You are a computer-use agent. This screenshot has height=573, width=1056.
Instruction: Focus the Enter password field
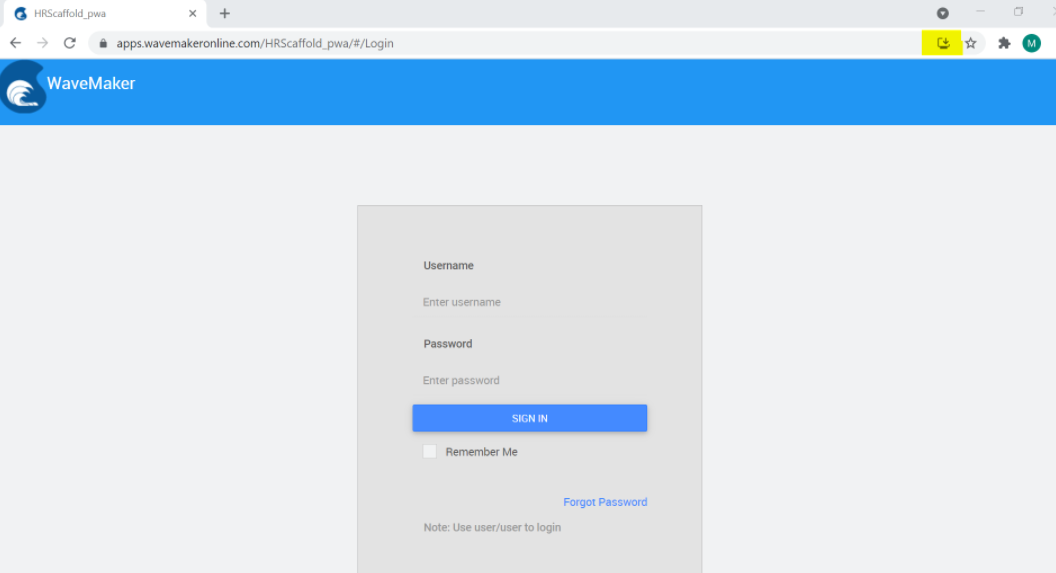529,380
